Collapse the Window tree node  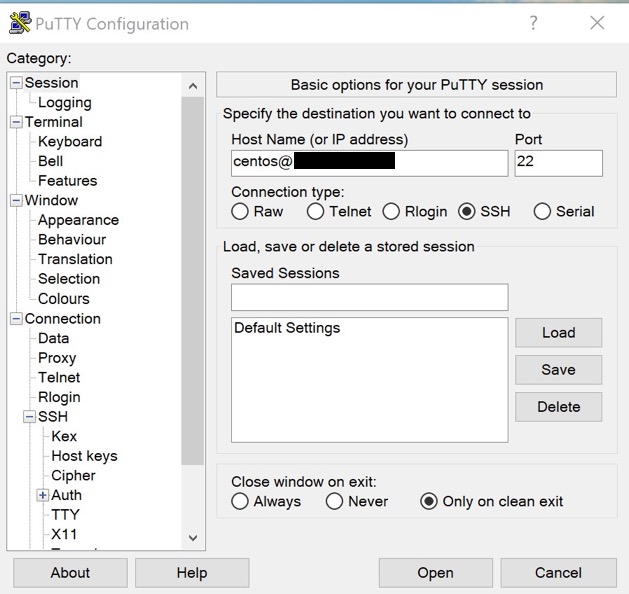click(16, 201)
